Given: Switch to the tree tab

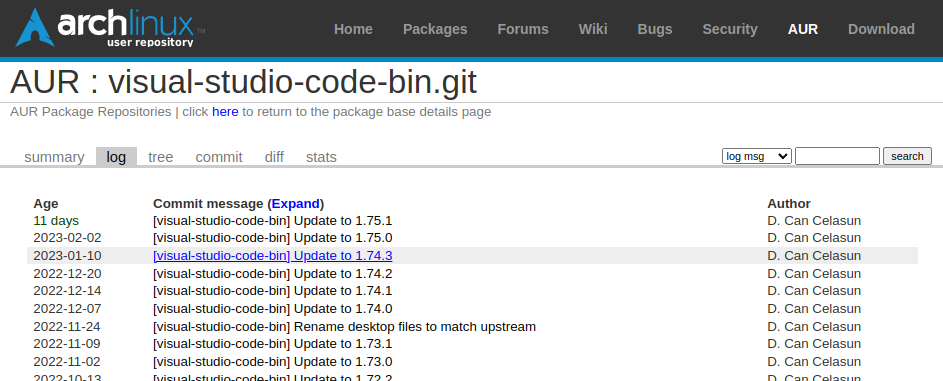Looking at the screenshot, I should [161, 157].
